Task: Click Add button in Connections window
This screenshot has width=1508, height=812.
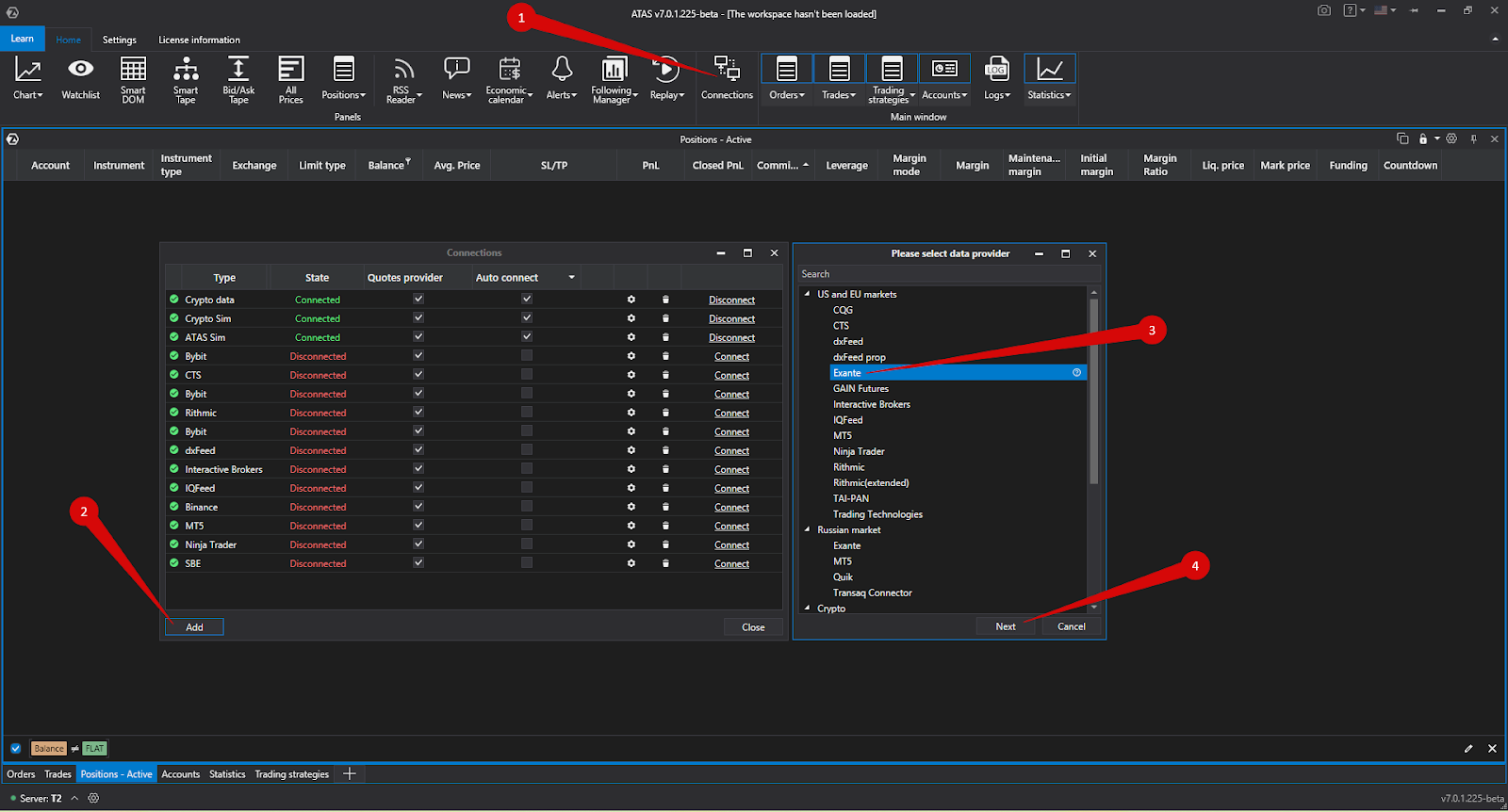Action: (194, 627)
